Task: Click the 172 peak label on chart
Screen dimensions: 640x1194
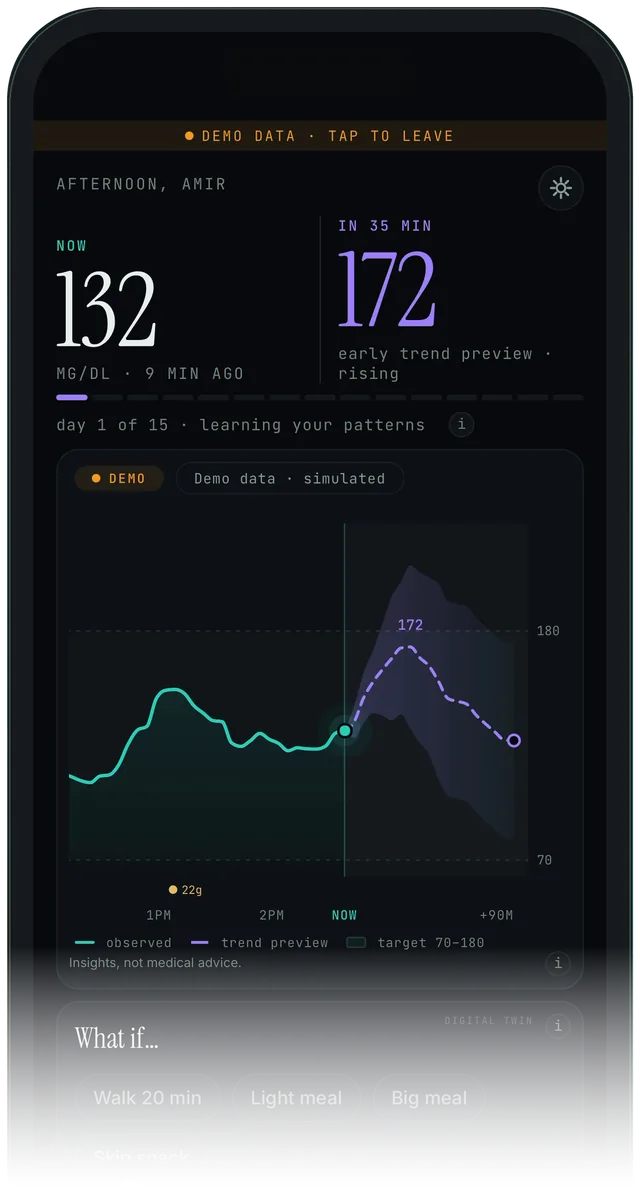Action: point(410,625)
